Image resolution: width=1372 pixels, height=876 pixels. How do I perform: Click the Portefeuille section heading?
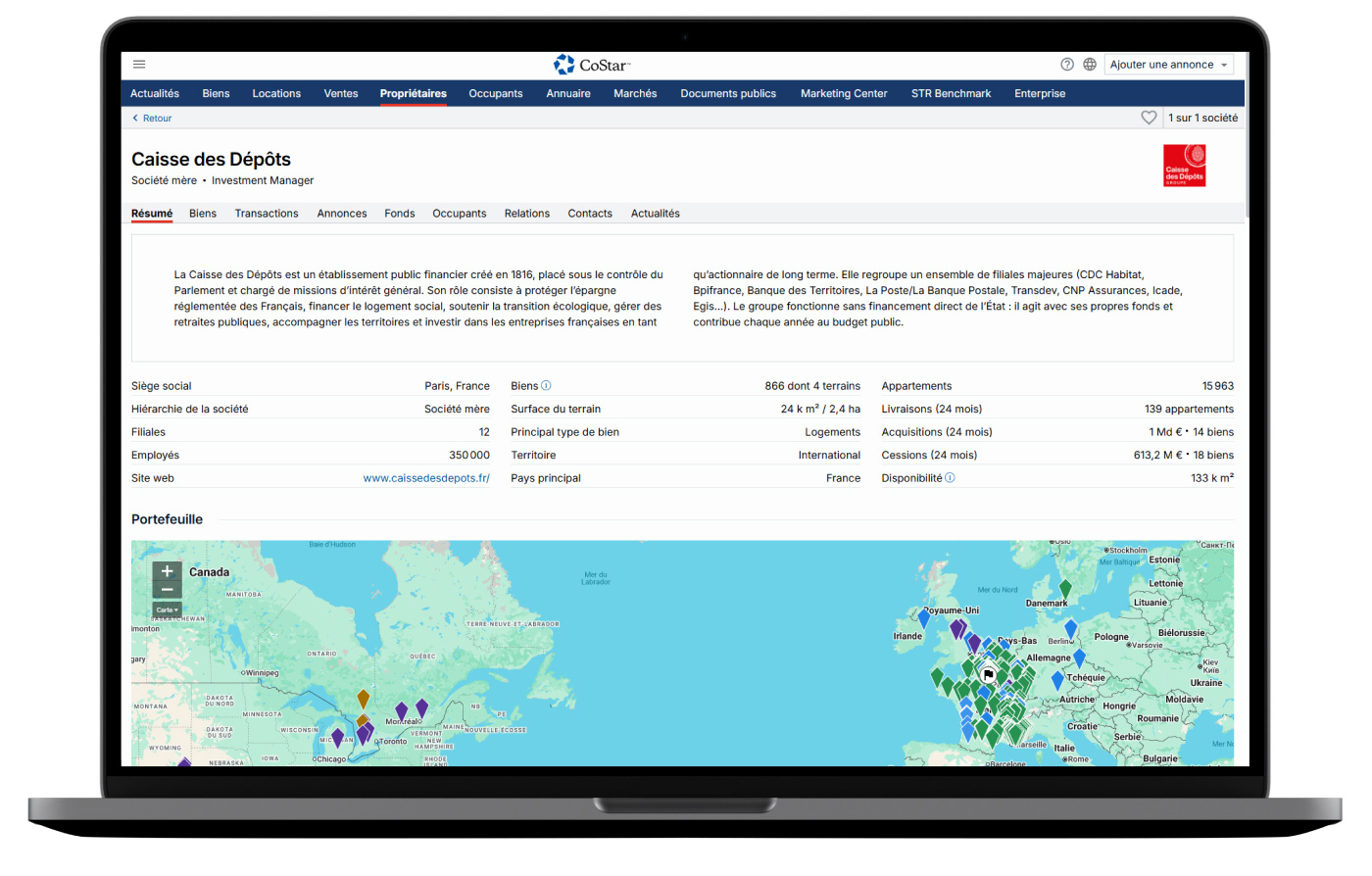click(167, 519)
